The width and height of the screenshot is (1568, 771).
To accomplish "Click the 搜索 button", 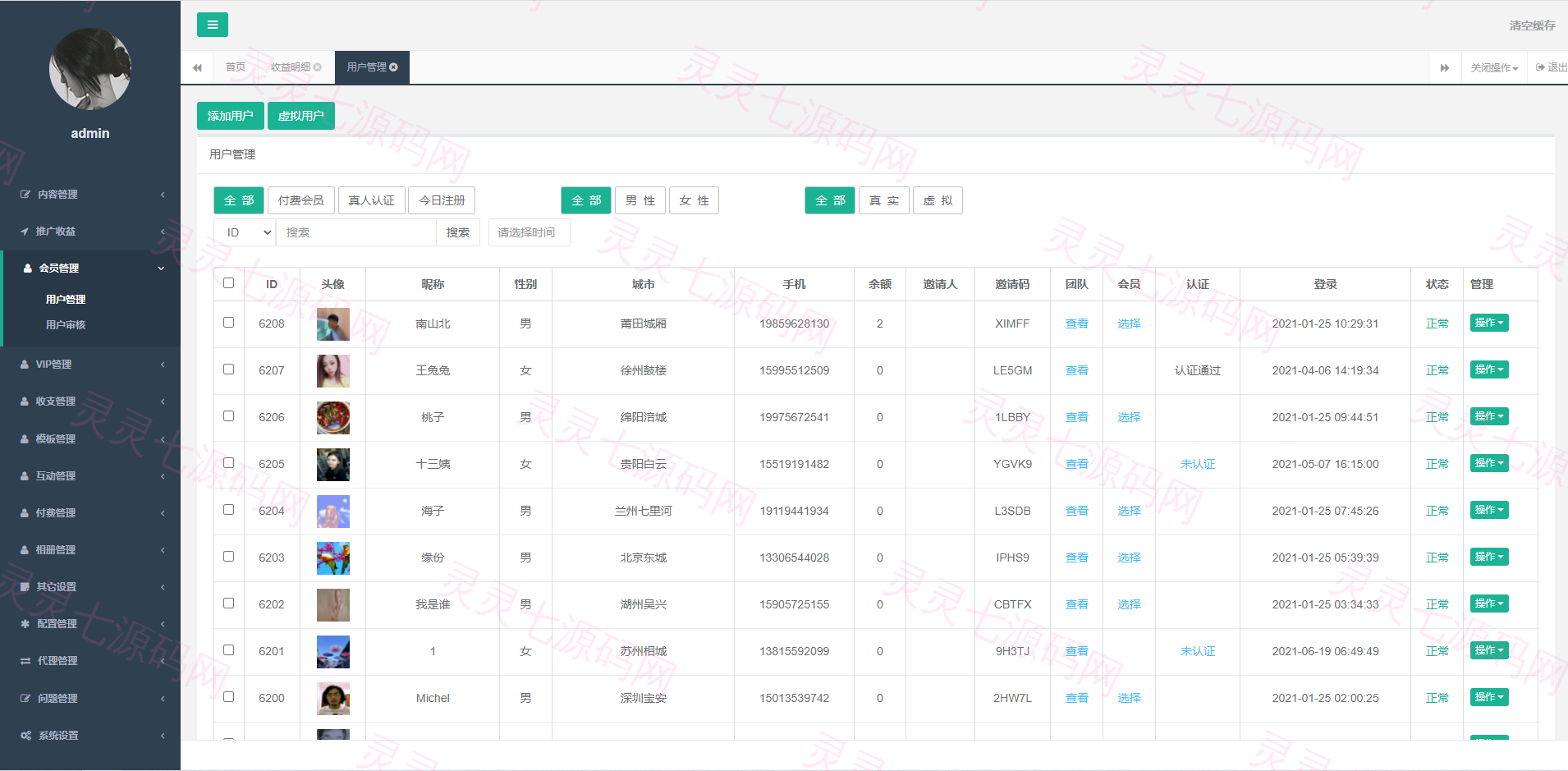I will (458, 232).
